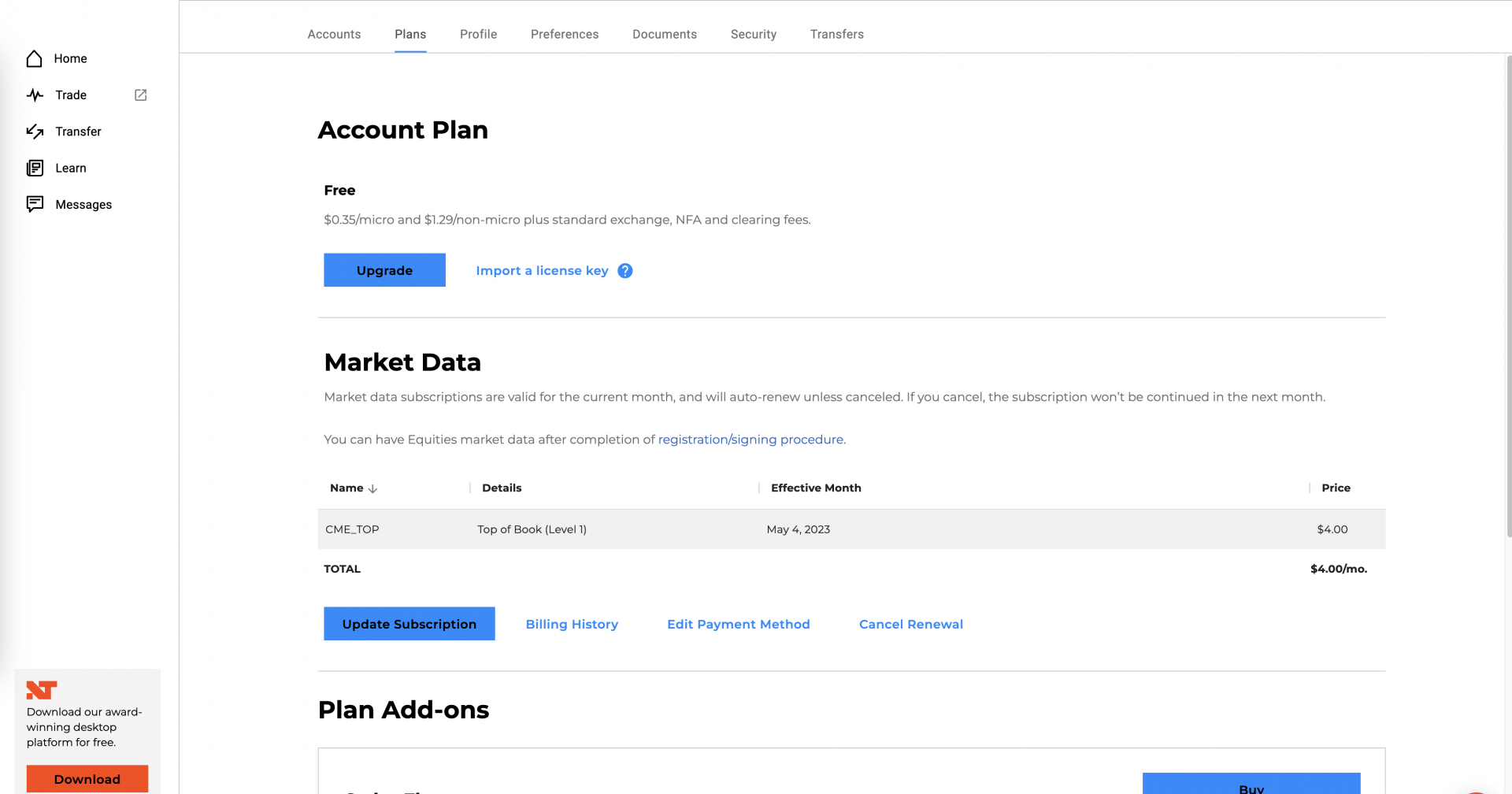Click the Transfer arrows icon
Viewport: 1512px width, 794px height.
point(35,132)
